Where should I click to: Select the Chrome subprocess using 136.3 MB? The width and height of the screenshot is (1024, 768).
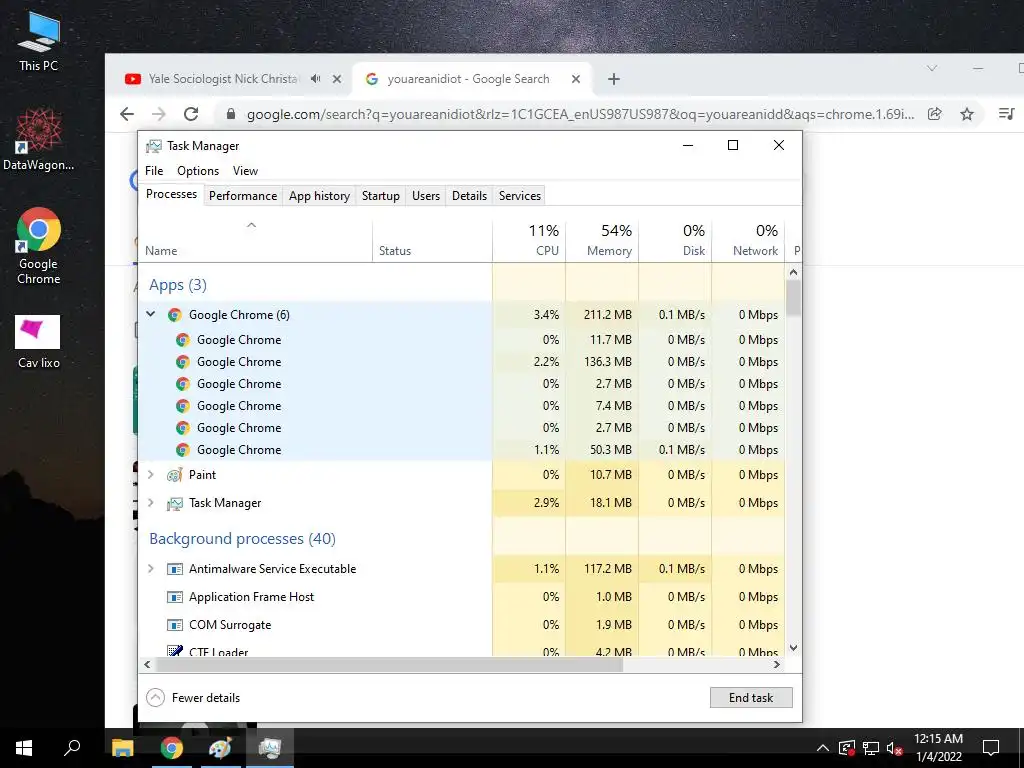coord(461,362)
